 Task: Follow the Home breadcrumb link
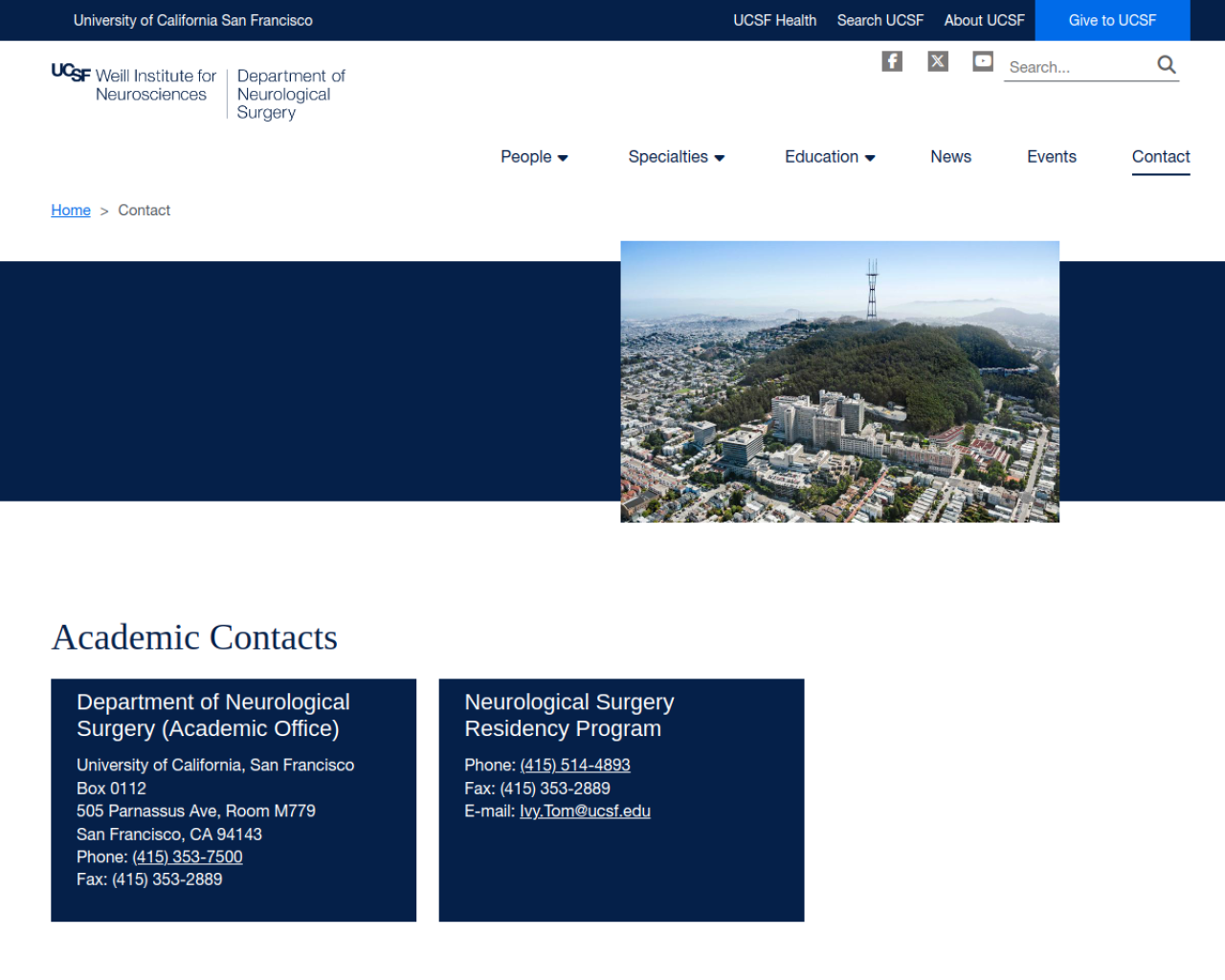[71, 211]
